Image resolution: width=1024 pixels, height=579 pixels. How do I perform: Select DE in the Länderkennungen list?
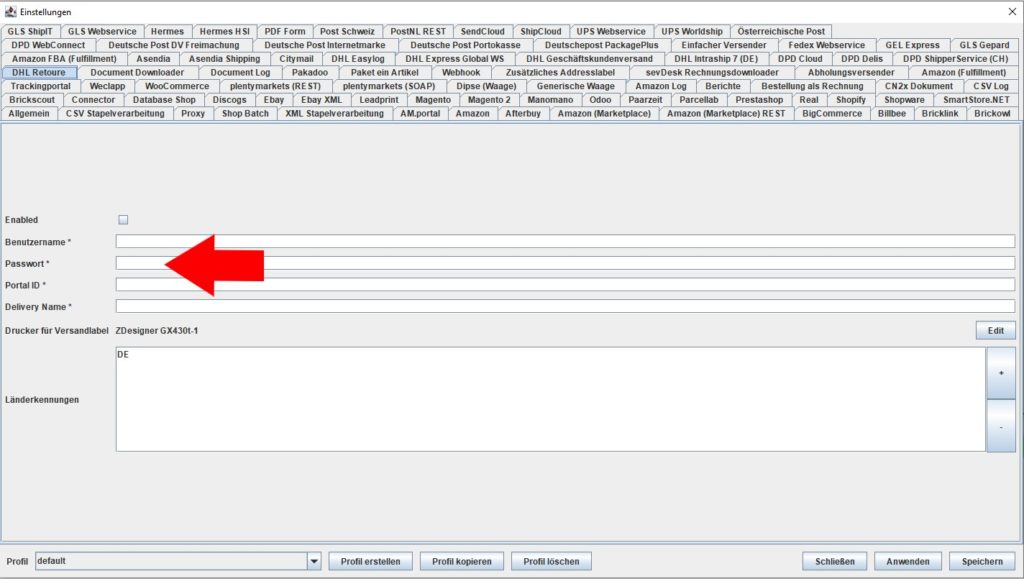[x=123, y=354]
